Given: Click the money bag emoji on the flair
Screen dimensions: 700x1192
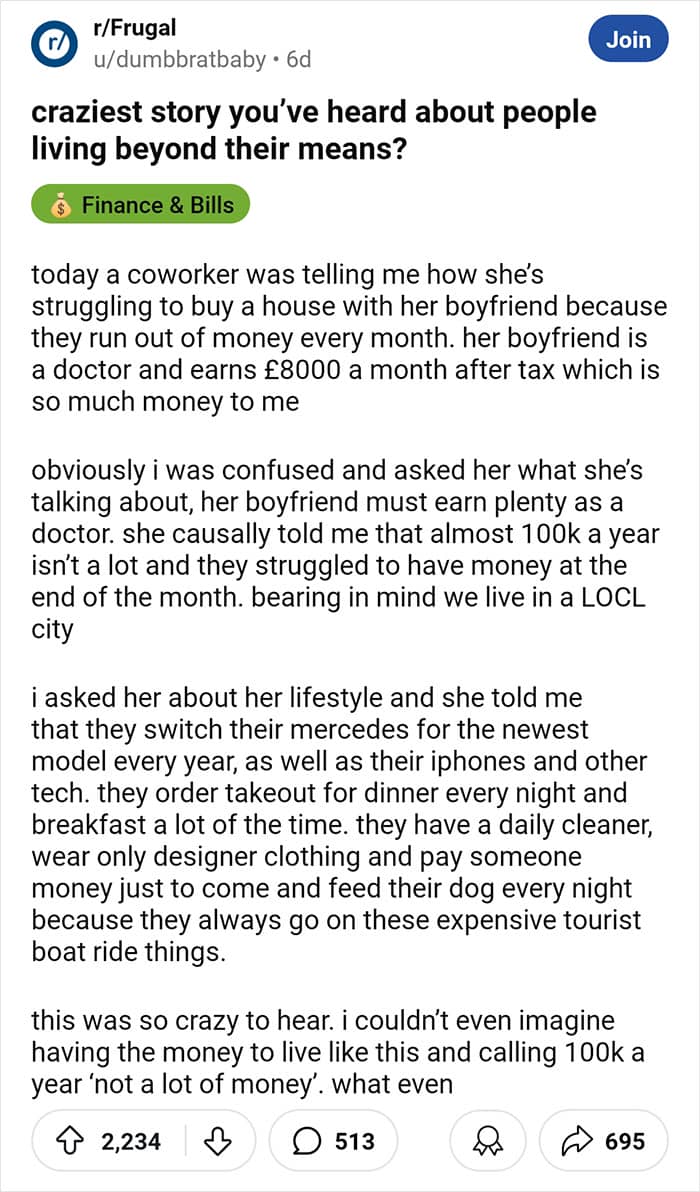Looking at the screenshot, I should pos(62,206).
